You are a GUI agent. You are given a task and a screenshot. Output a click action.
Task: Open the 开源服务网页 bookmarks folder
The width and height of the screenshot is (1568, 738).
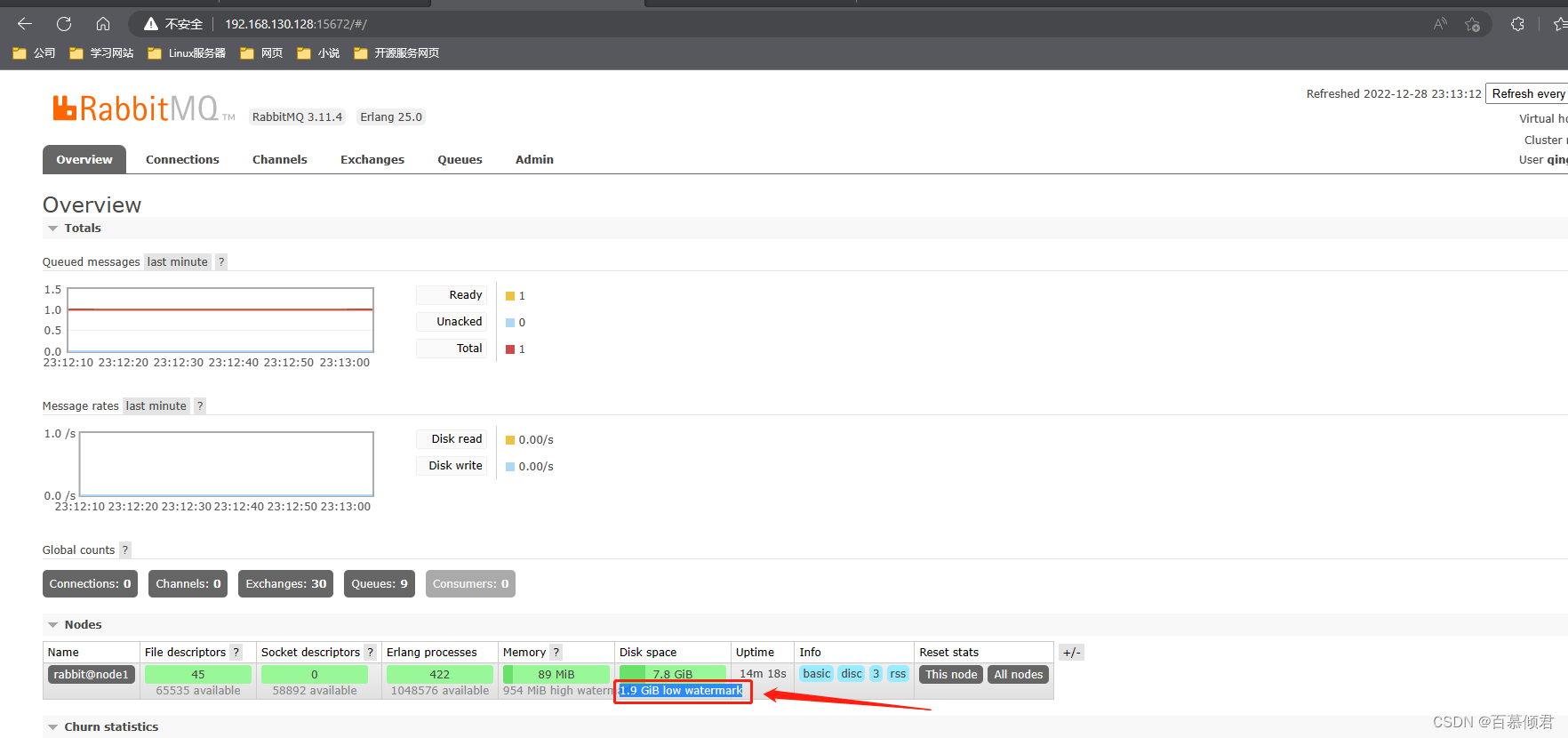[x=396, y=53]
